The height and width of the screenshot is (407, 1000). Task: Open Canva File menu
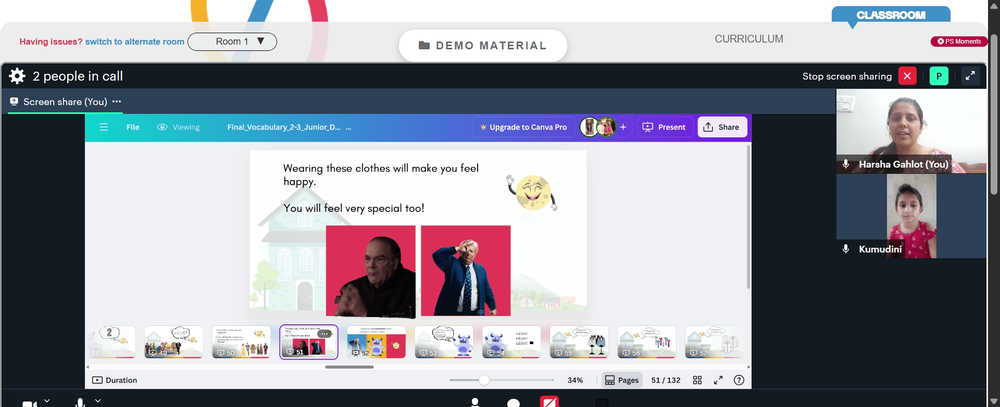133,127
